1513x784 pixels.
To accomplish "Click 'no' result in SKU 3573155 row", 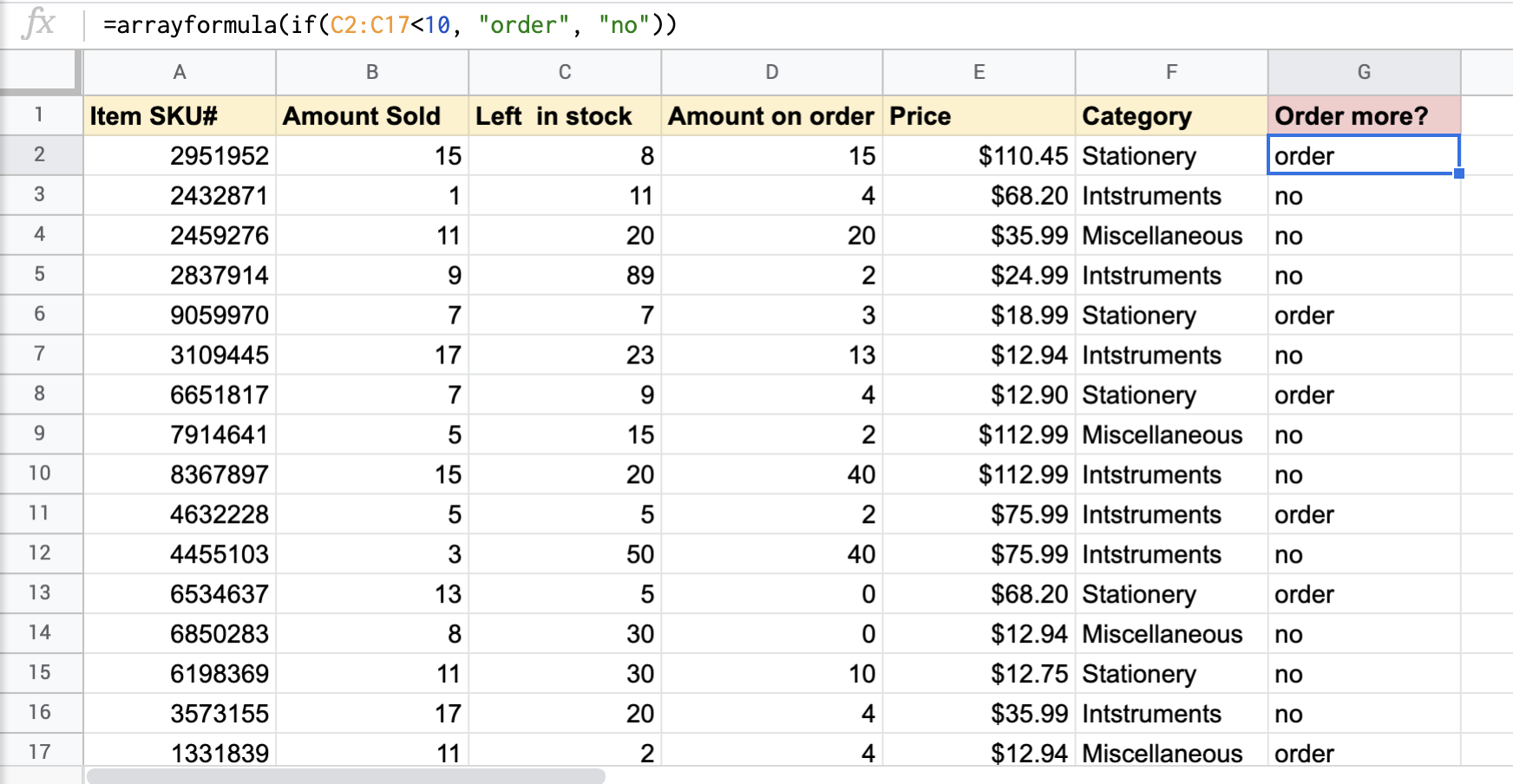I will [1365, 714].
